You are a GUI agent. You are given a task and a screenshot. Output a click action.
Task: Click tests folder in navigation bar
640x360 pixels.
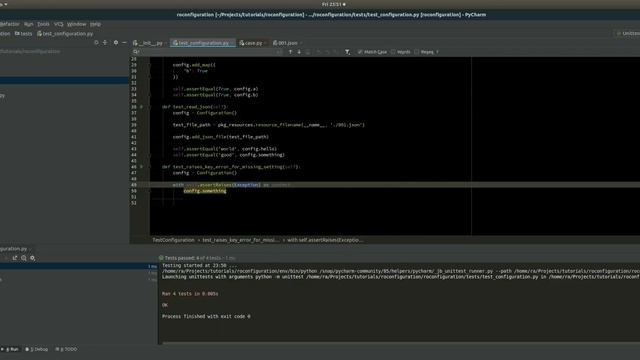(x=23, y=33)
